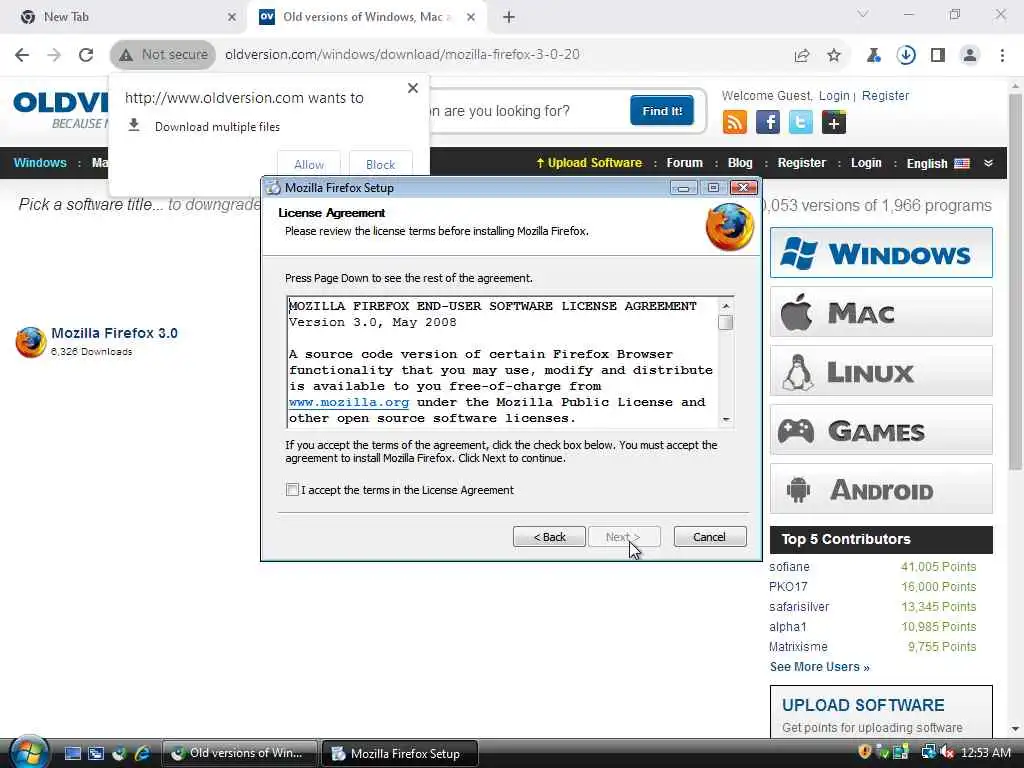1024x768 pixels.
Task: Cancel the Mozilla Firefox Setup
Action: point(709,537)
